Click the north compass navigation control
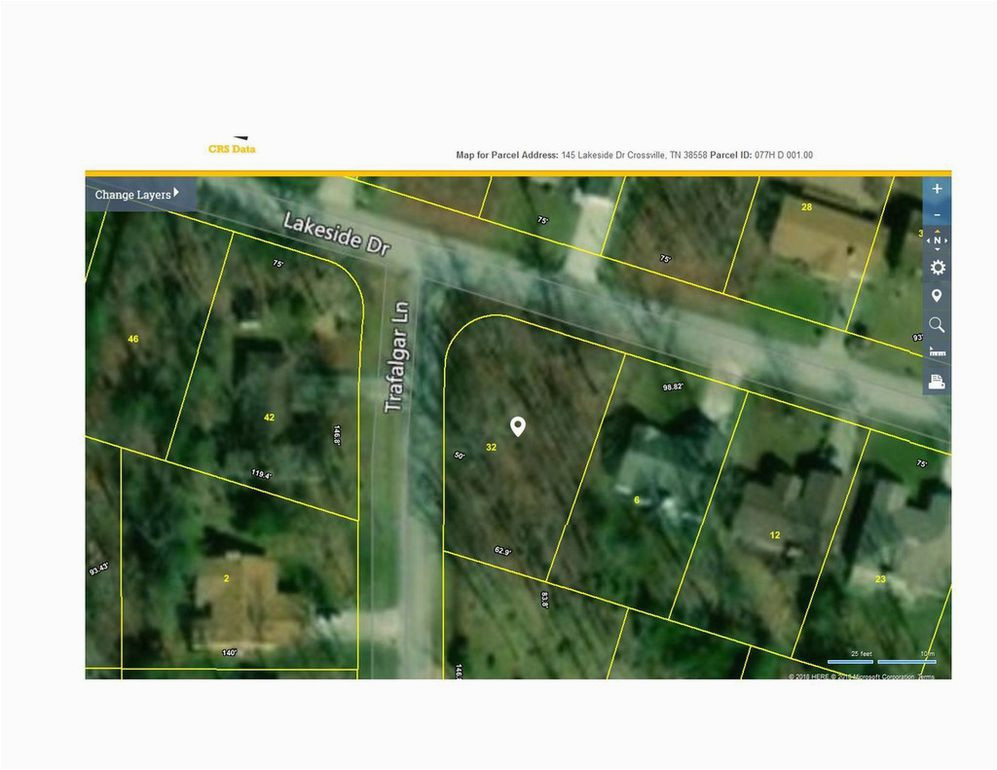This screenshot has height=770, width=997. point(937,240)
